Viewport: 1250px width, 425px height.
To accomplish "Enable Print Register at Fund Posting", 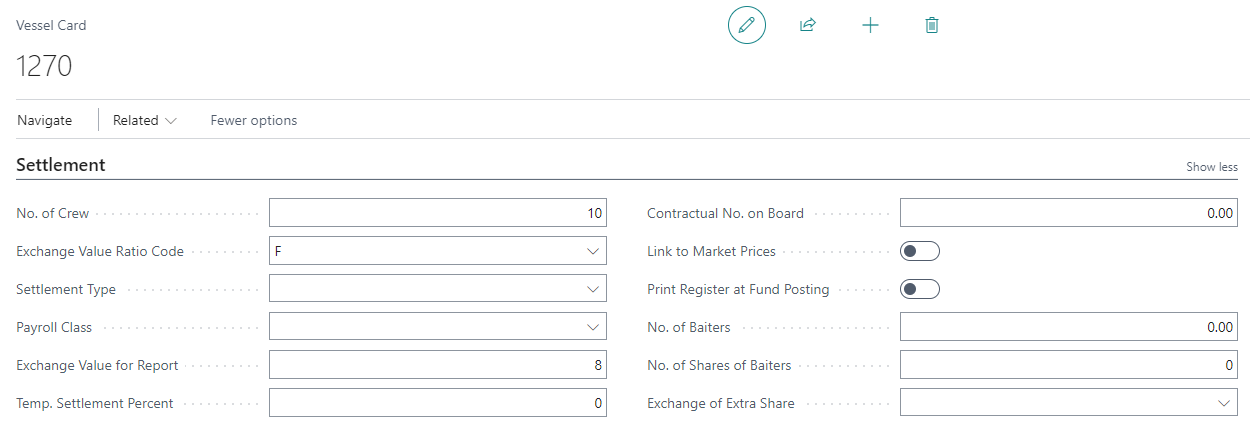I will coord(919,289).
